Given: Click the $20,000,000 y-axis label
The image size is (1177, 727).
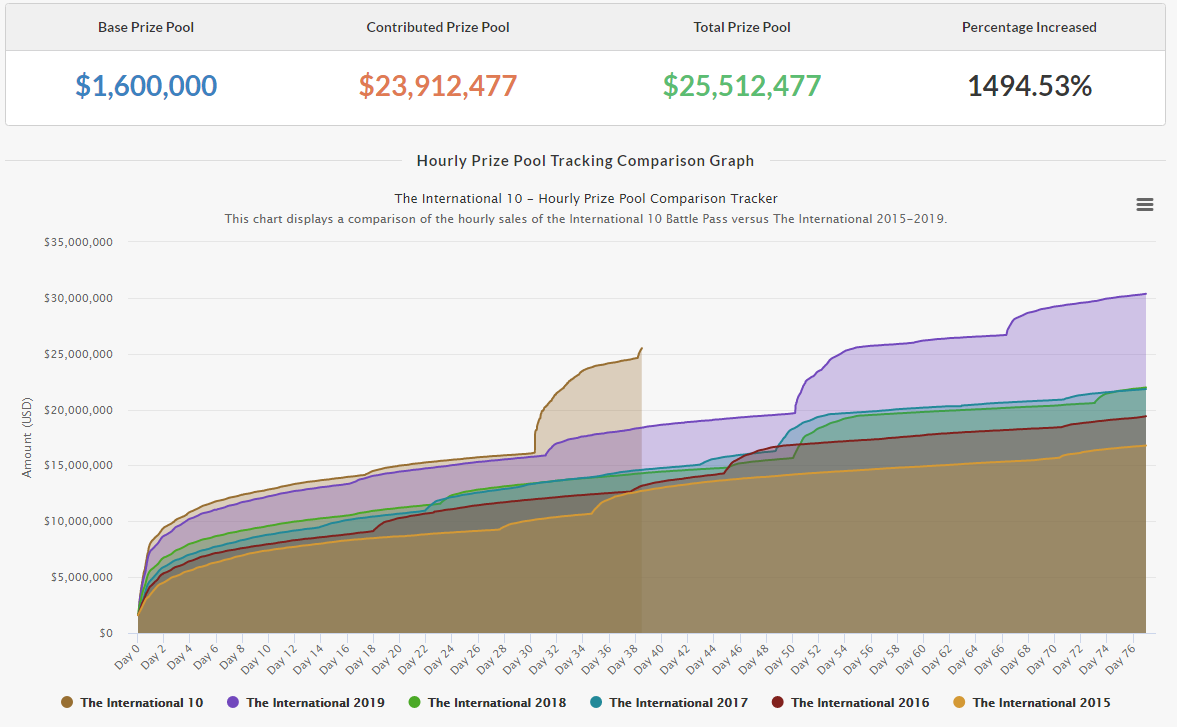Looking at the screenshot, I should click(x=78, y=410).
